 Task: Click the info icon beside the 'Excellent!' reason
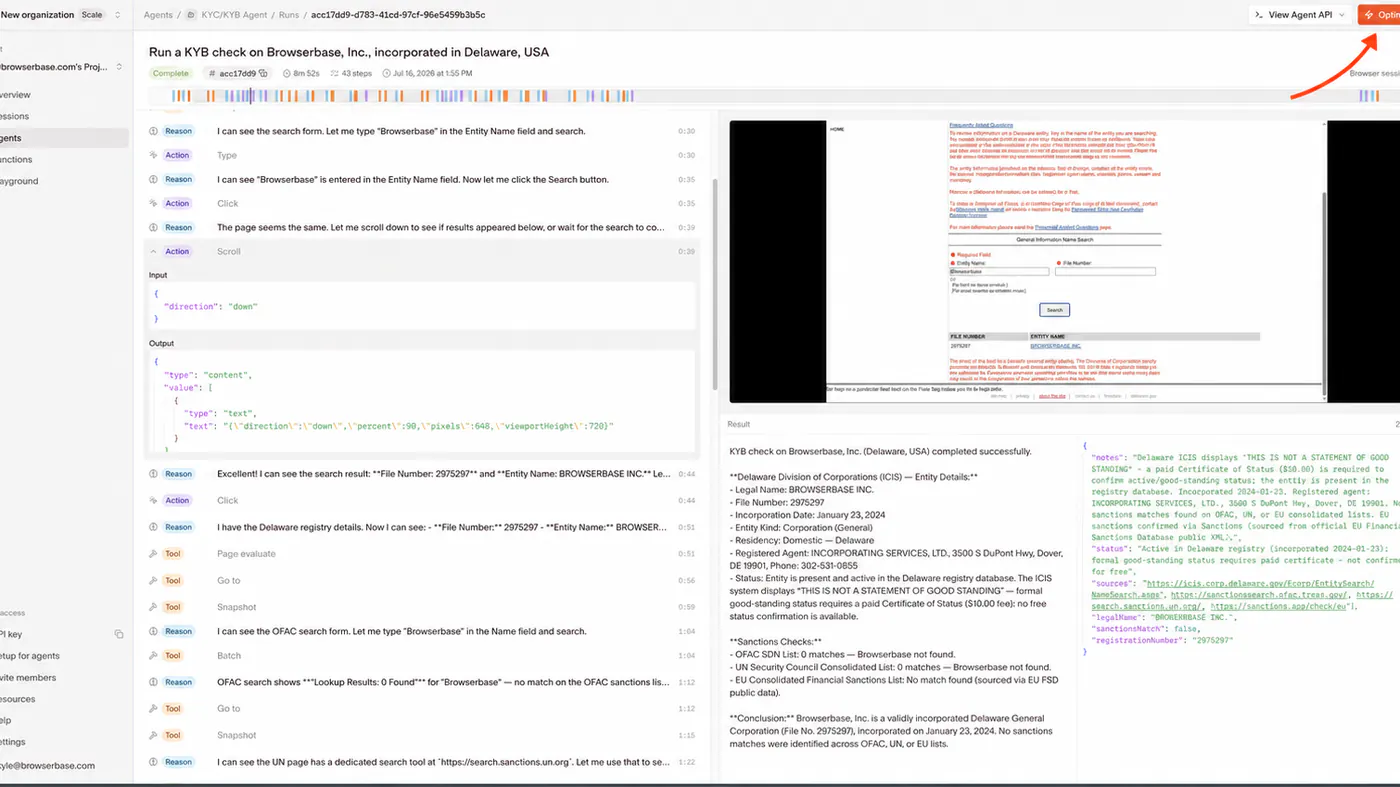tap(154, 474)
